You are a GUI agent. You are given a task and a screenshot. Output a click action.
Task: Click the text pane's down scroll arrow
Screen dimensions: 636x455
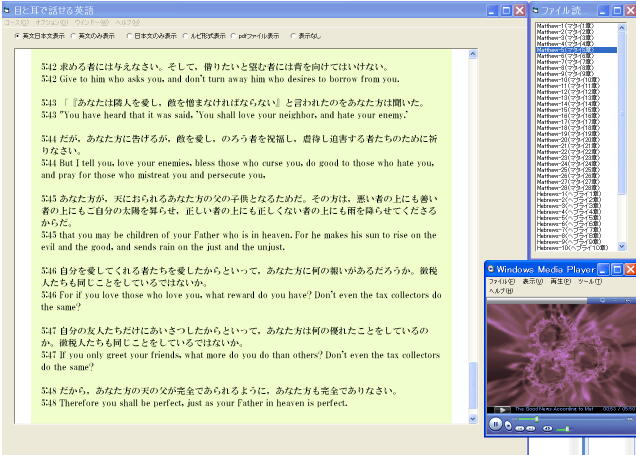(x=473, y=419)
